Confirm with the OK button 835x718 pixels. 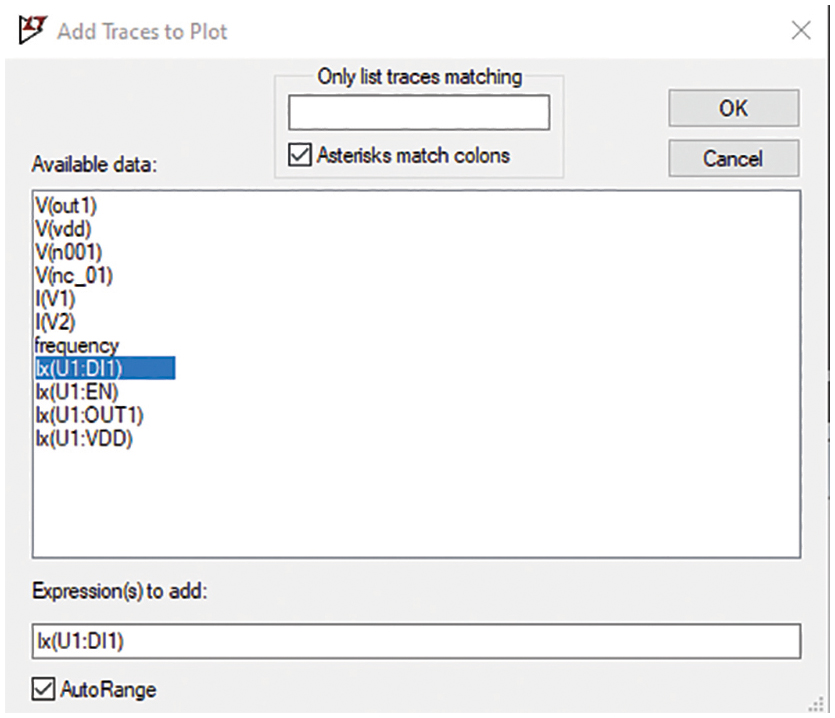[x=734, y=108]
